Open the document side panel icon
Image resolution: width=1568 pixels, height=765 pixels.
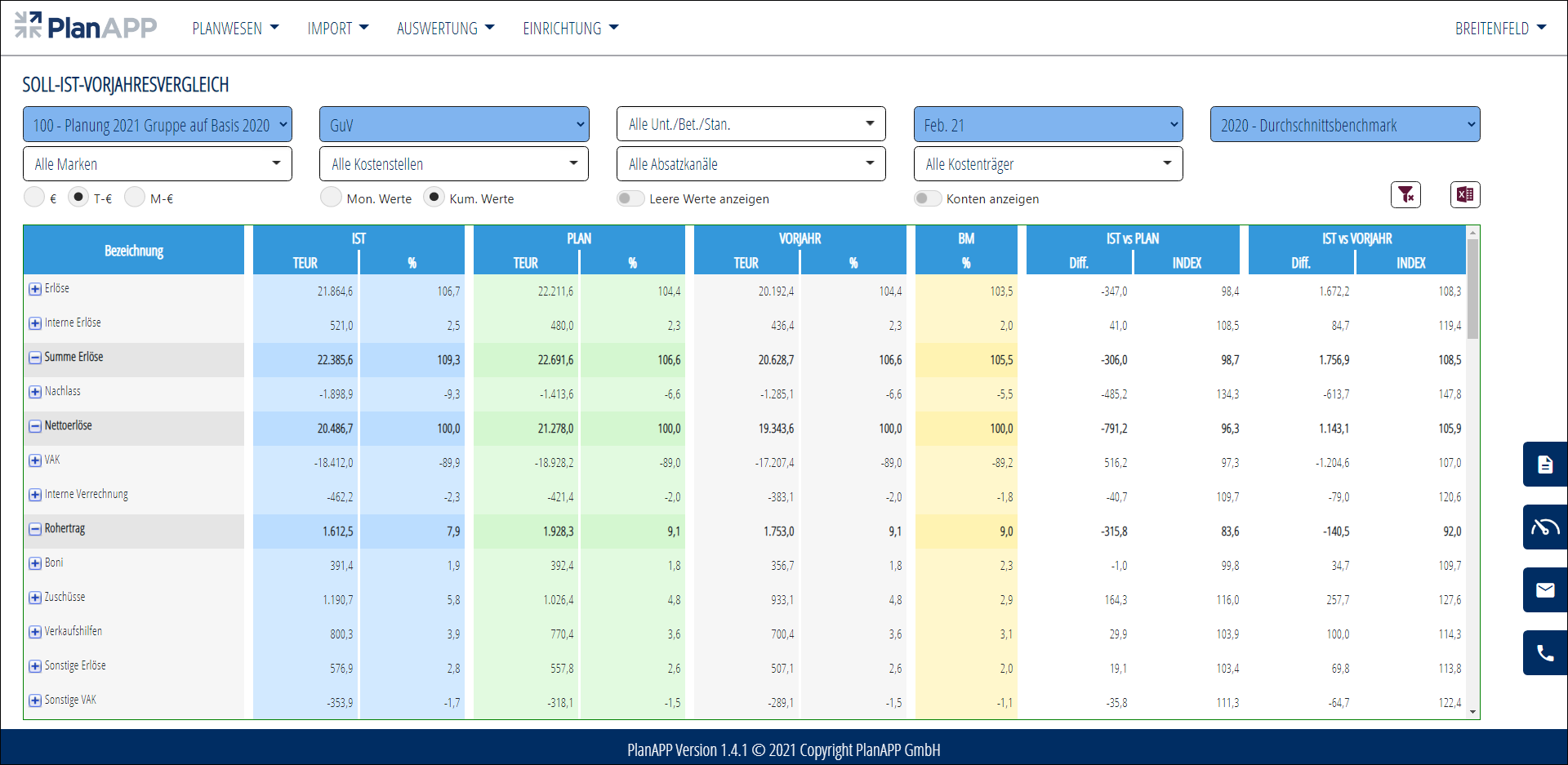point(1544,465)
